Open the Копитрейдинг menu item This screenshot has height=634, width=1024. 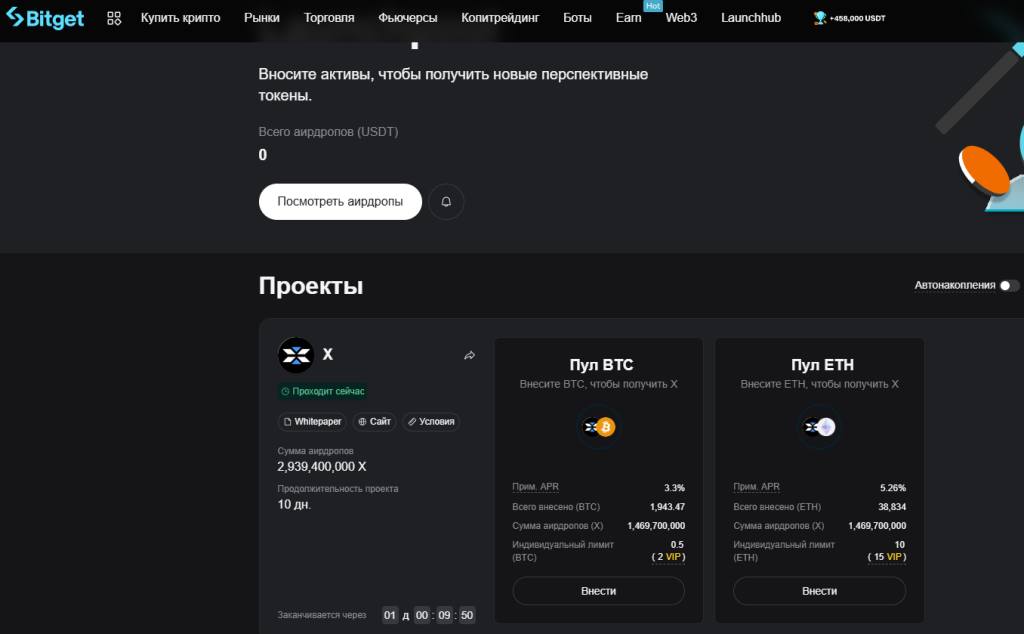[500, 18]
